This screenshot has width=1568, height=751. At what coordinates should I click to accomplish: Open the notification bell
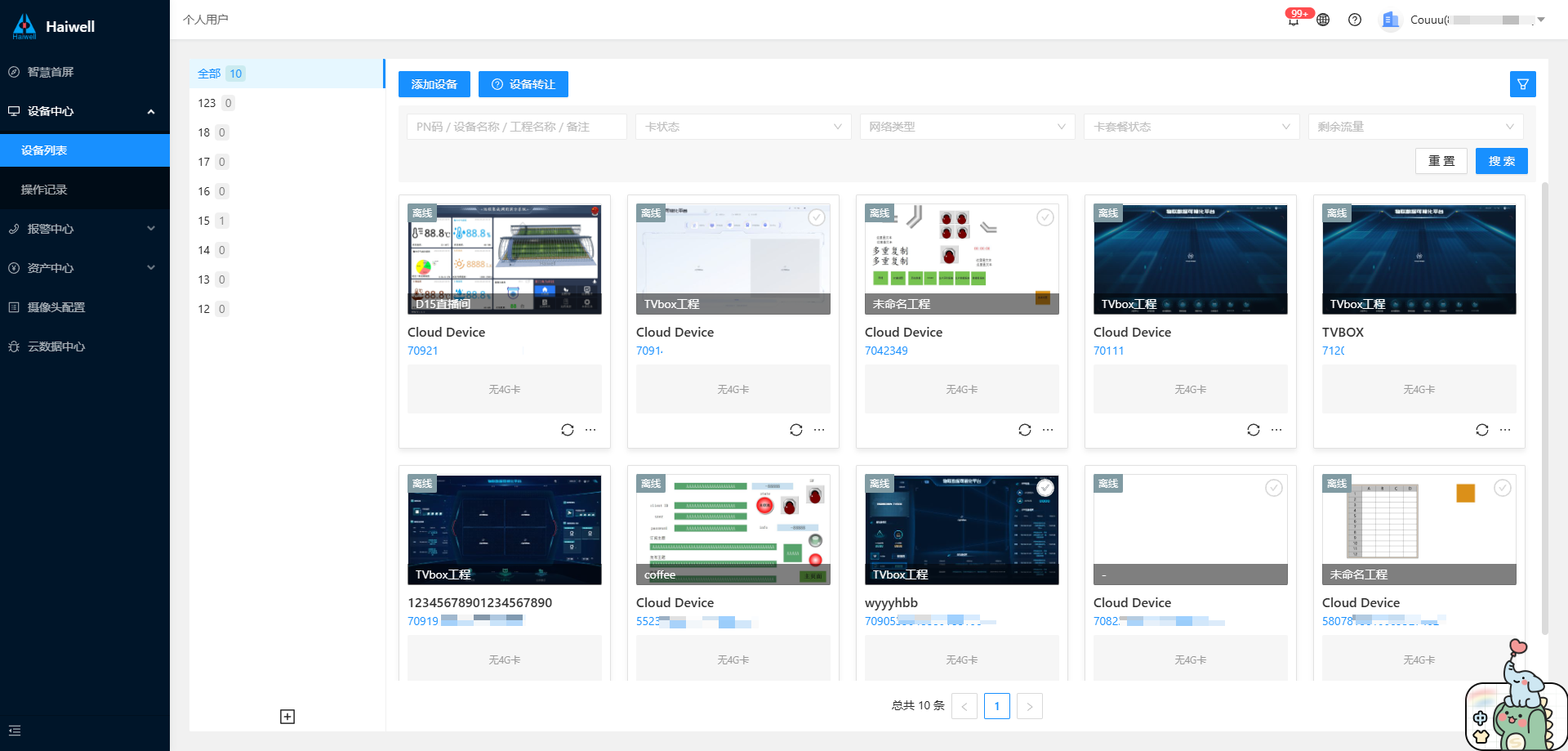point(1294,20)
